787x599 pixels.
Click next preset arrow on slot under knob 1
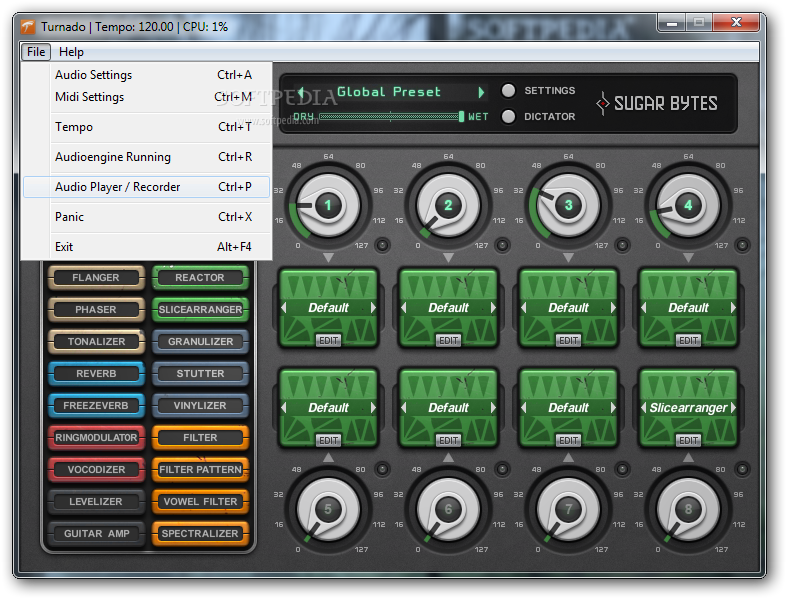[x=373, y=308]
